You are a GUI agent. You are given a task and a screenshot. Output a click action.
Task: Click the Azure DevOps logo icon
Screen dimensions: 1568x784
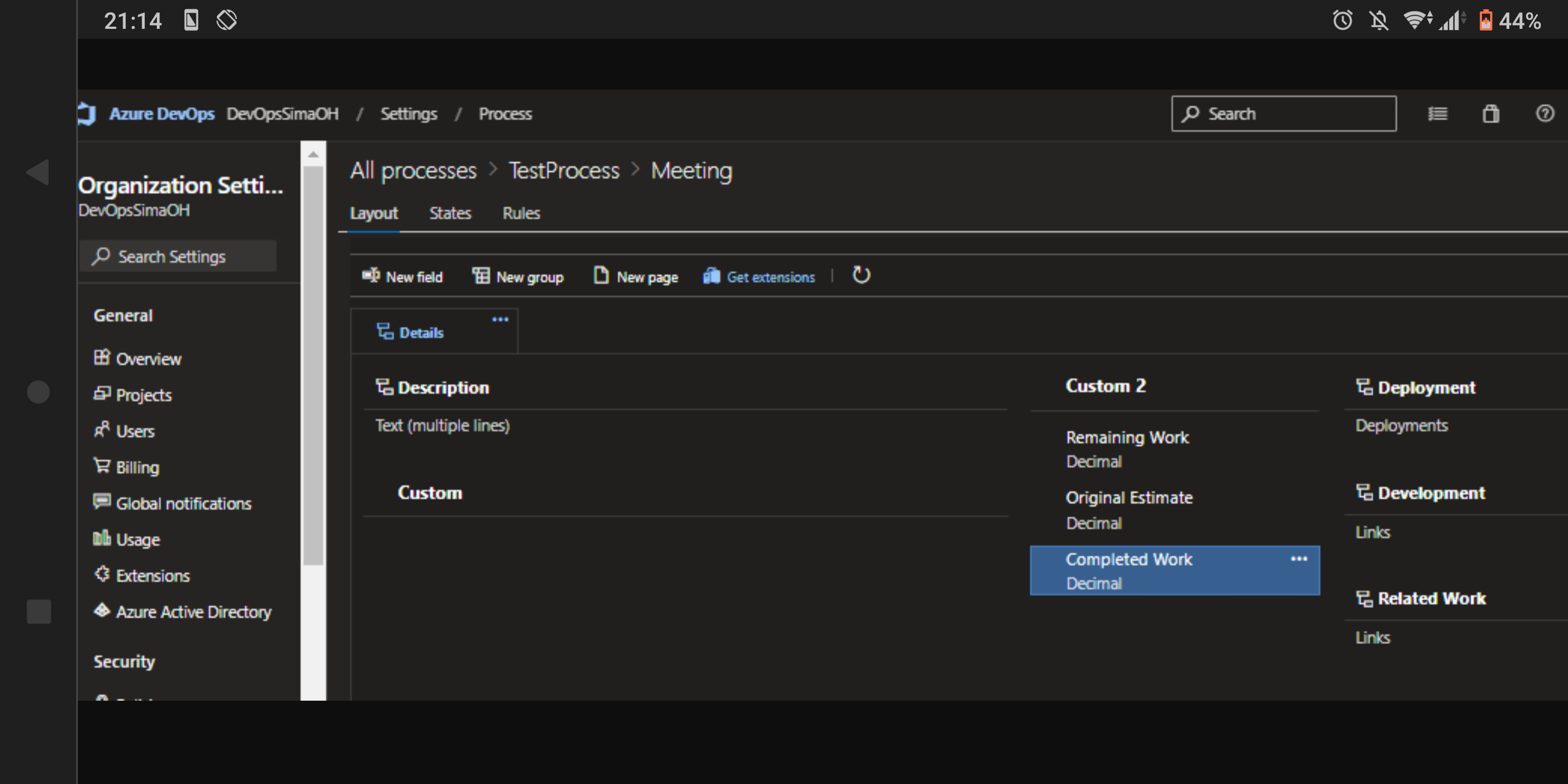point(87,113)
